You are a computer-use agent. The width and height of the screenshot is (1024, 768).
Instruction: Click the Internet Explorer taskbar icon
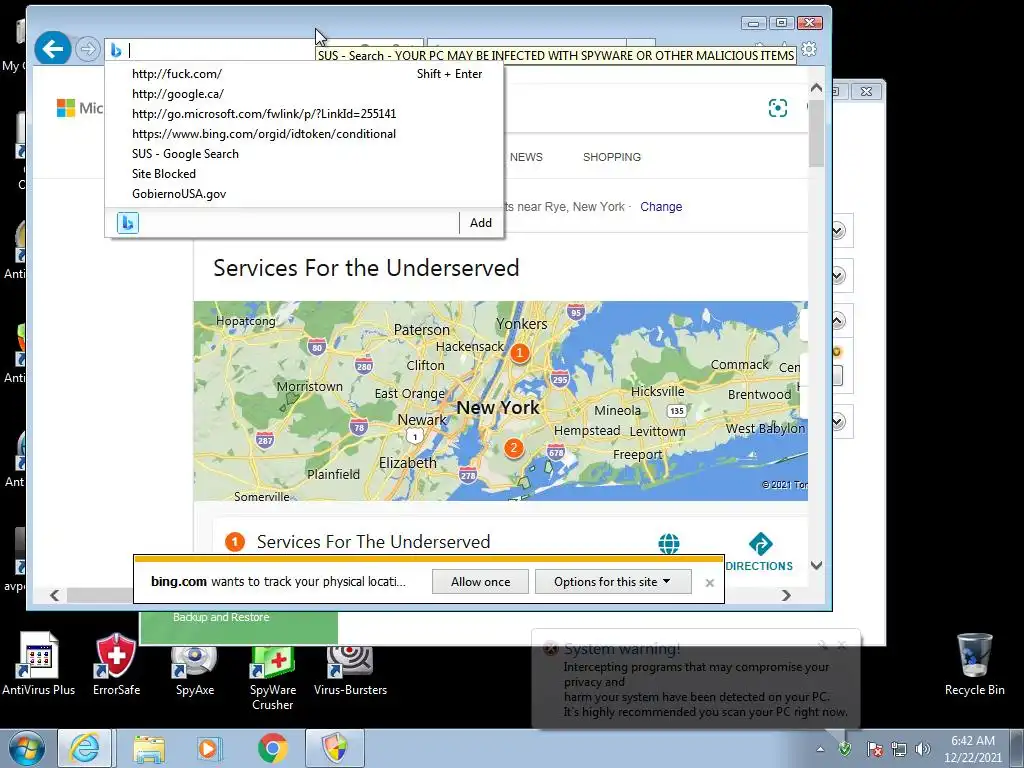(84, 748)
